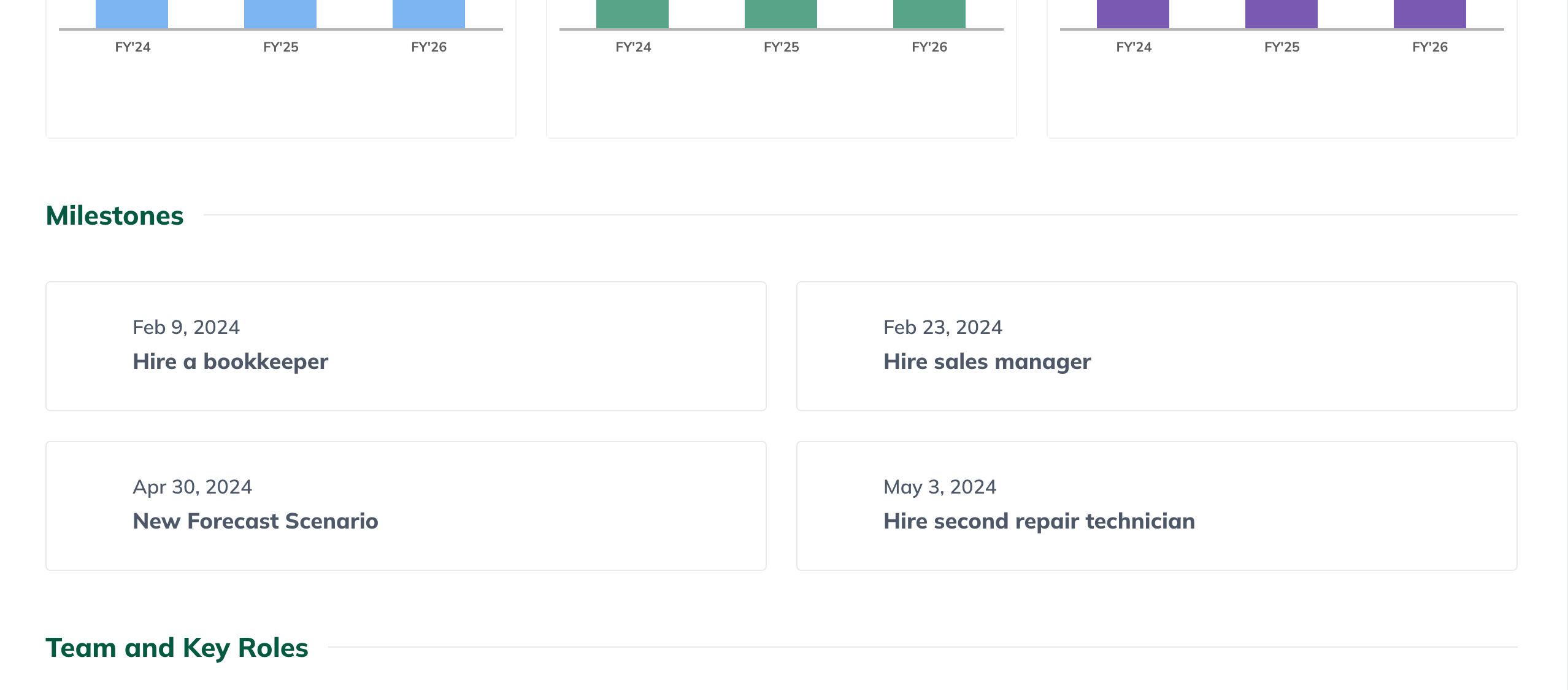Select the purple FY'24 bar
1568x690 pixels.
click(1133, 12)
